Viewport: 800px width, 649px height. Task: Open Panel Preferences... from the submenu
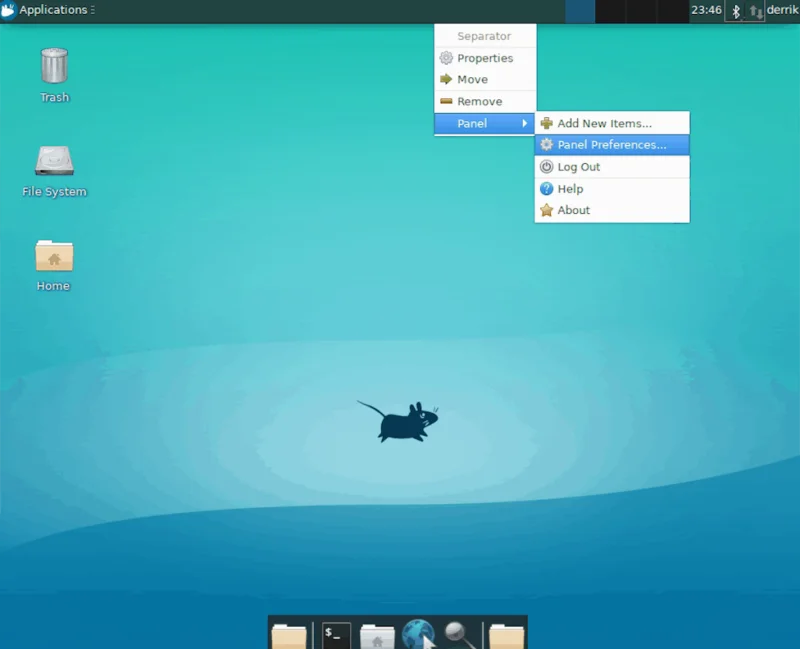point(612,145)
